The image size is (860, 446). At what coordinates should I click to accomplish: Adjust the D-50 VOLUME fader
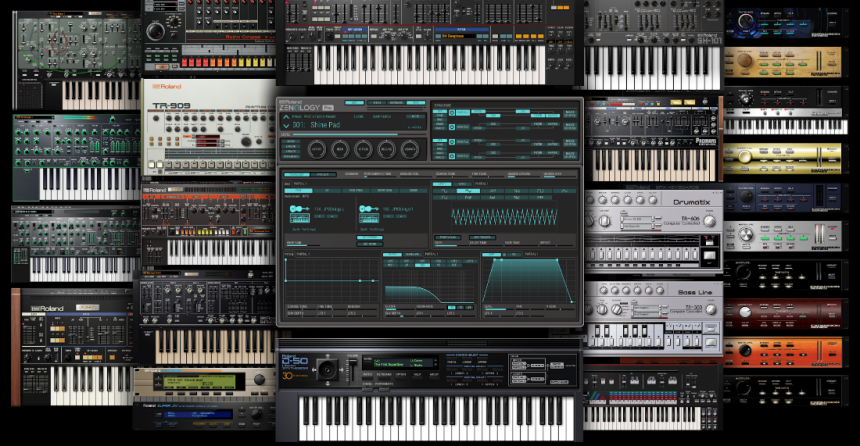point(352,371)
